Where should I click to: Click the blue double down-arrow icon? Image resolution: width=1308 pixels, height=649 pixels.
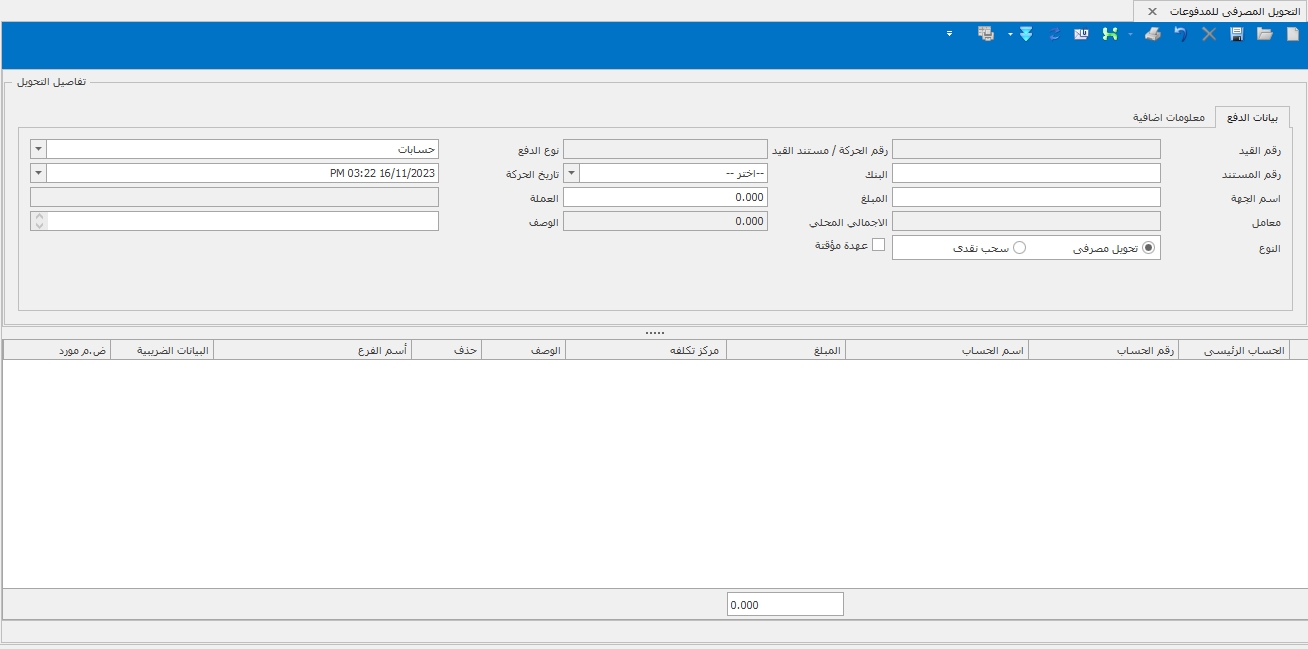pos(1025,34)
